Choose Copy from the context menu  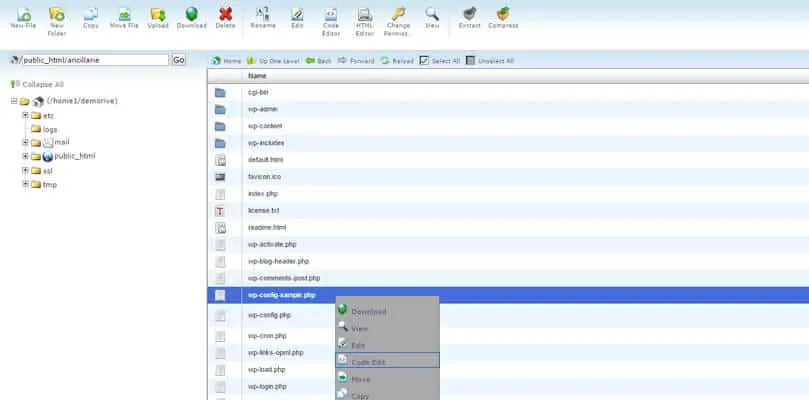tap(387, 395)
